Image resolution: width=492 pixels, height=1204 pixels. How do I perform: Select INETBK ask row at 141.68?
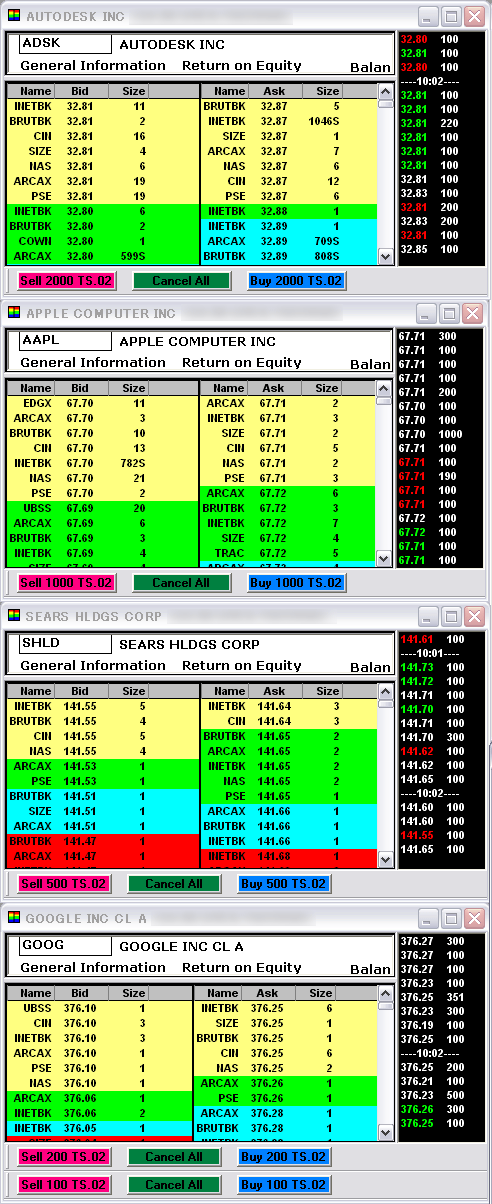tap(289, 856)
